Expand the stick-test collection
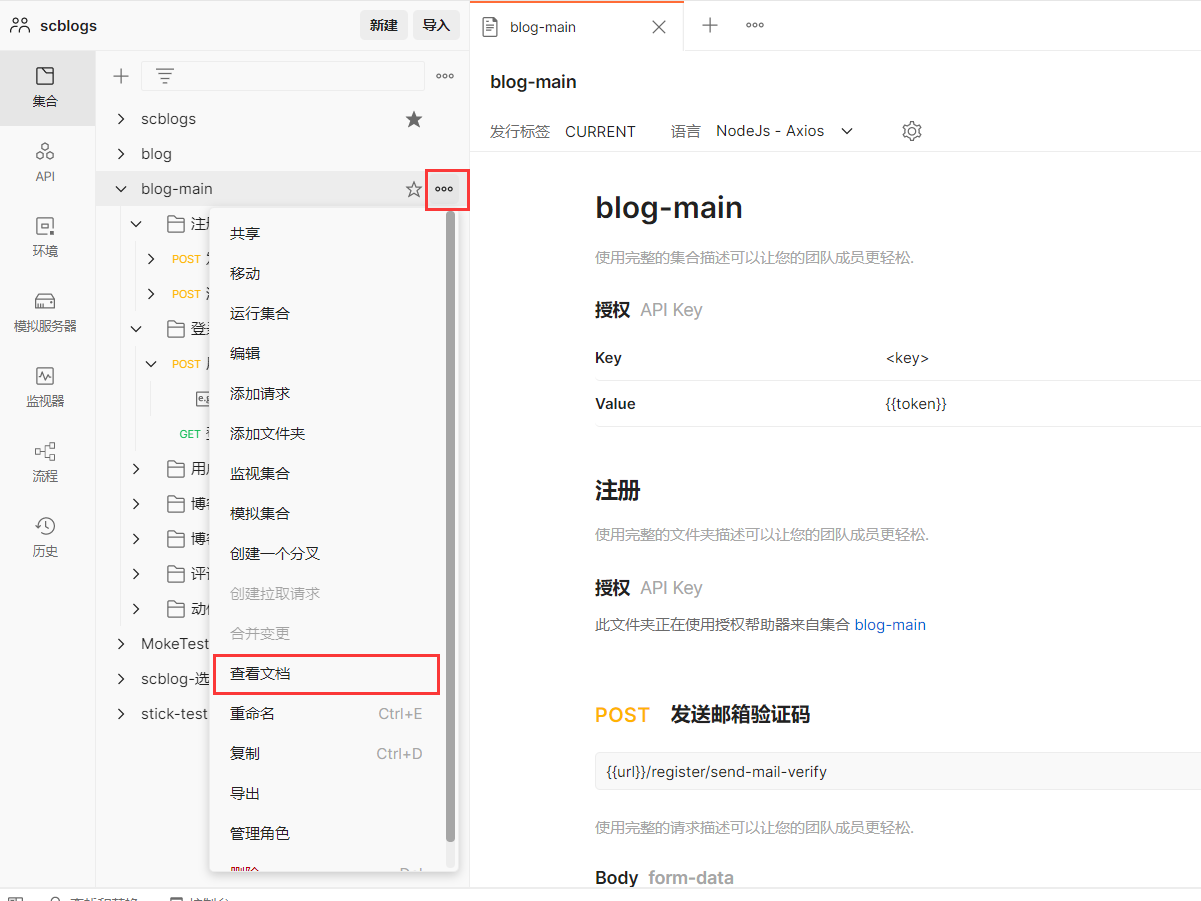Image resolution: width=1201 pixels, height=901 pixels. click(121, 714)
